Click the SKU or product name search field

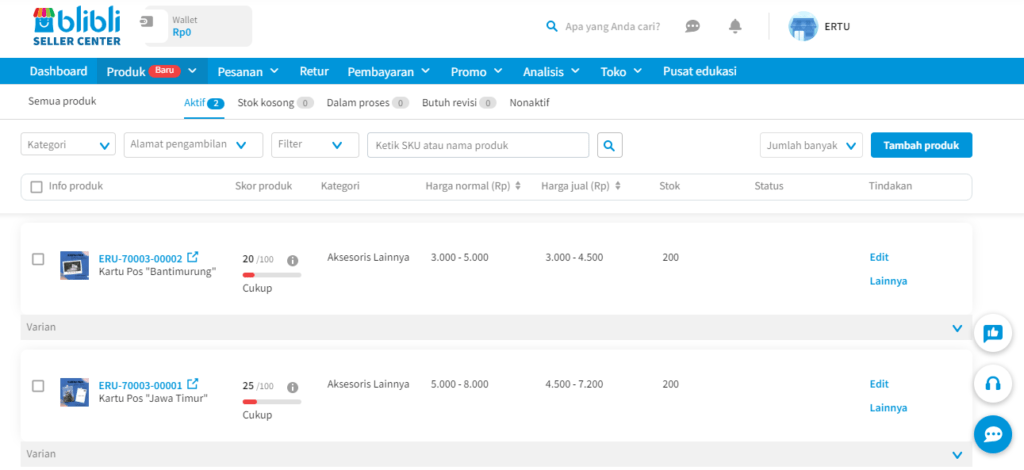click(478, 145)
